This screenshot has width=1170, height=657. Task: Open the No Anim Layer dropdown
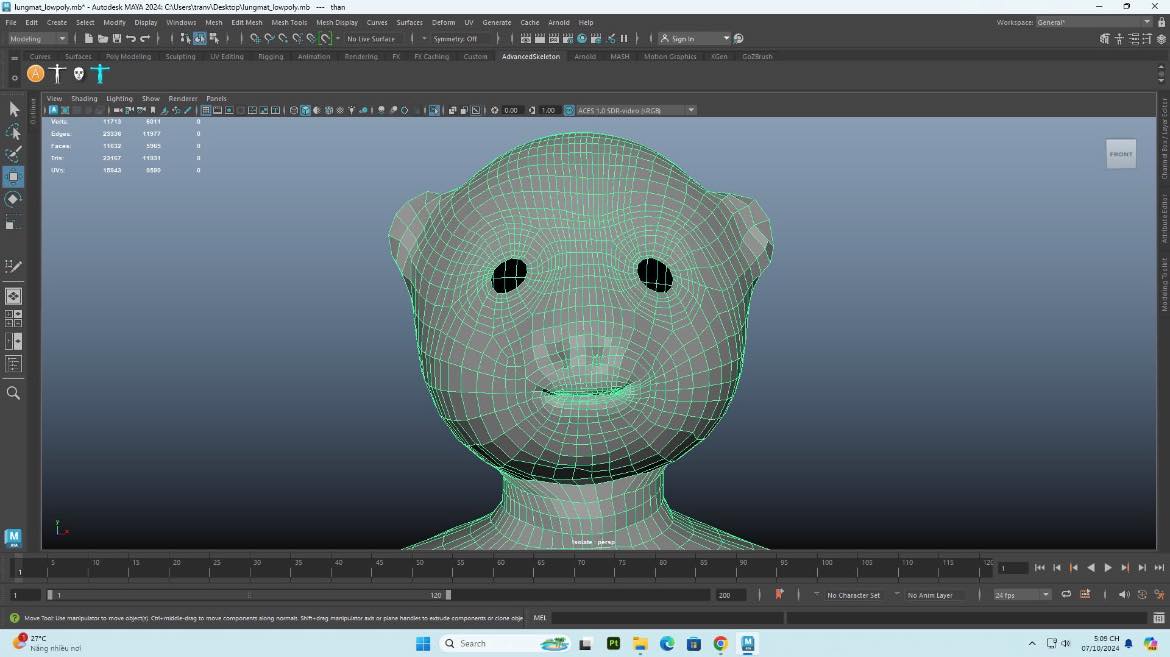930,595
